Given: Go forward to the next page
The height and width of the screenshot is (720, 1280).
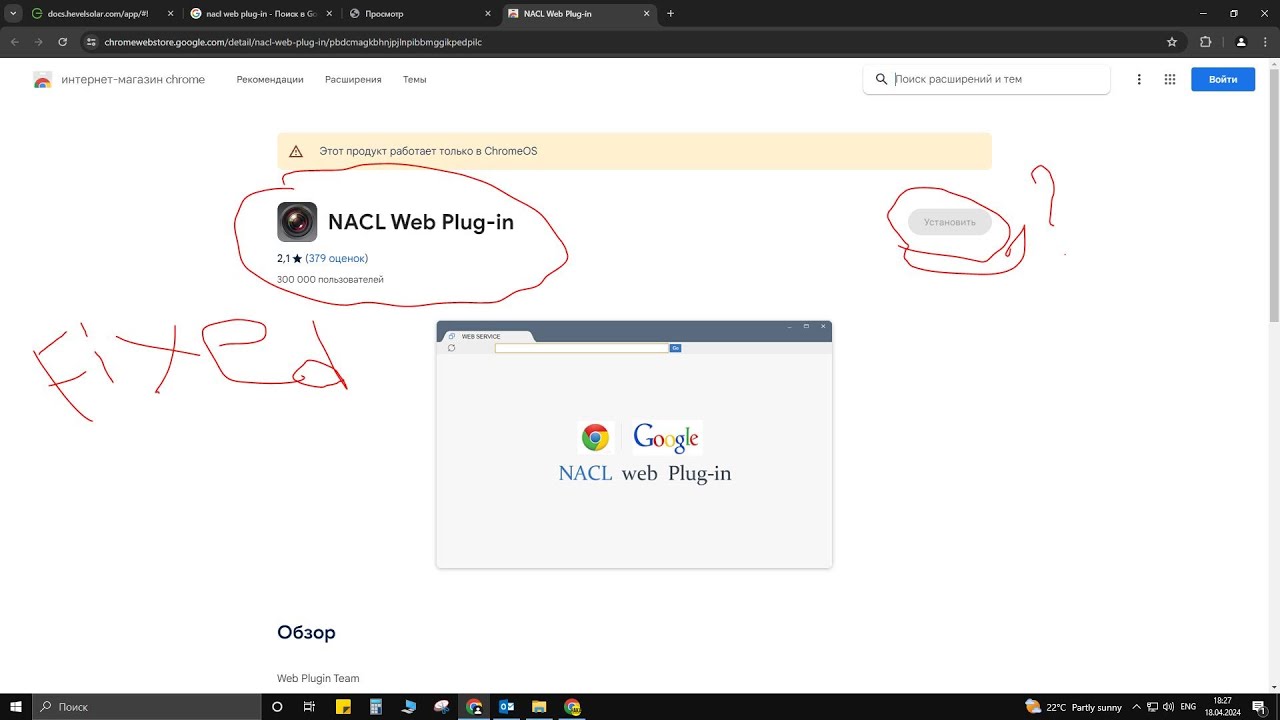Looking at the screenshot, I should pyautogui.click(x=38, y=42).
